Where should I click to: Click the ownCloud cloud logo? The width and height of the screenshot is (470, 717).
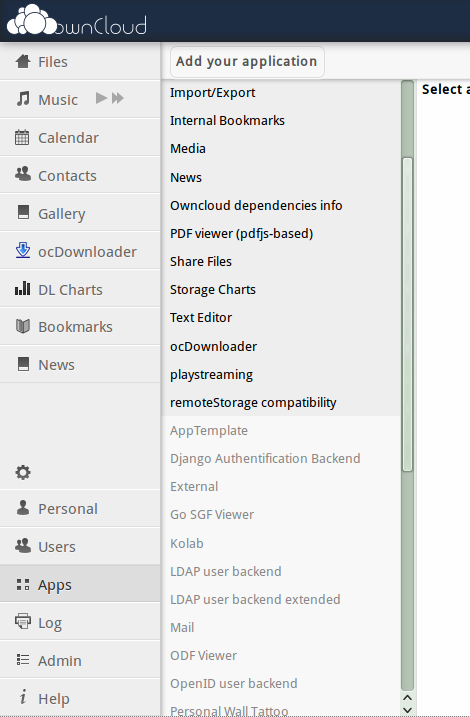click(77, 21)
